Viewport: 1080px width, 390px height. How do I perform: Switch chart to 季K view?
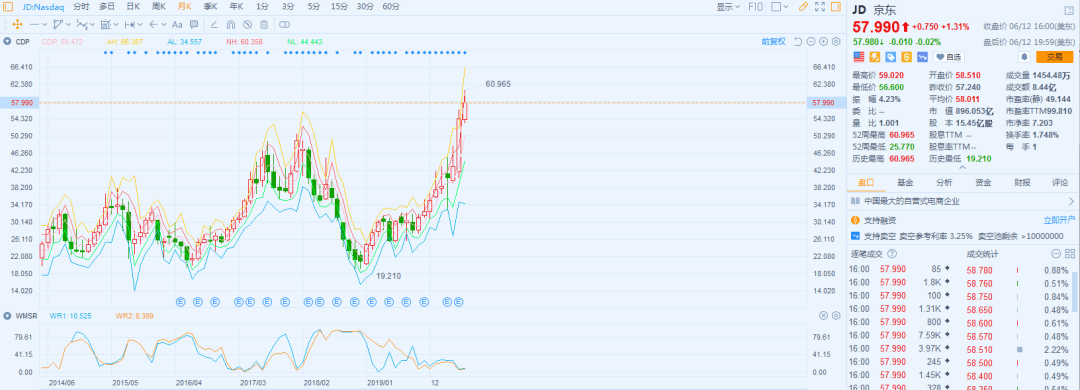(x=210, y=6)
